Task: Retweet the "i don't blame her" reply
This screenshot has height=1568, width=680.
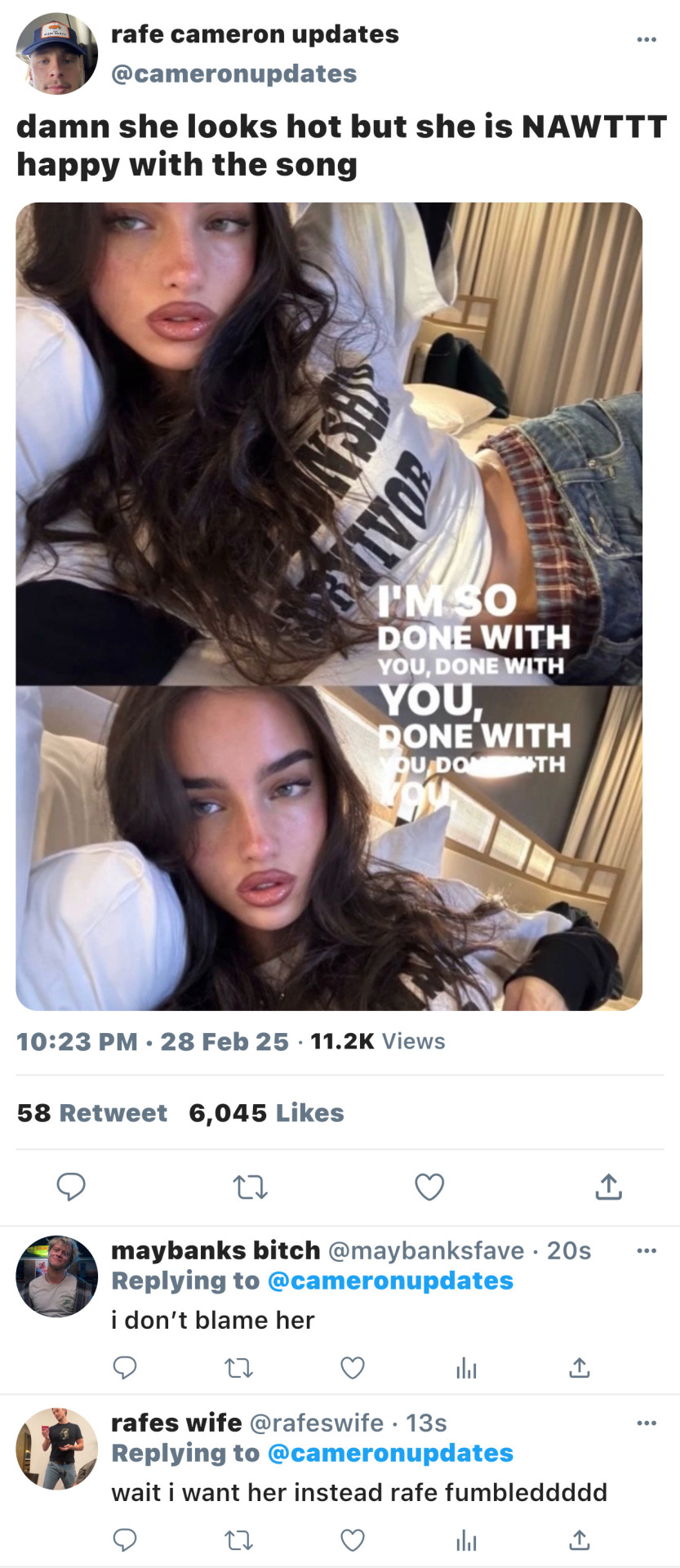Action: point(238,1367)
